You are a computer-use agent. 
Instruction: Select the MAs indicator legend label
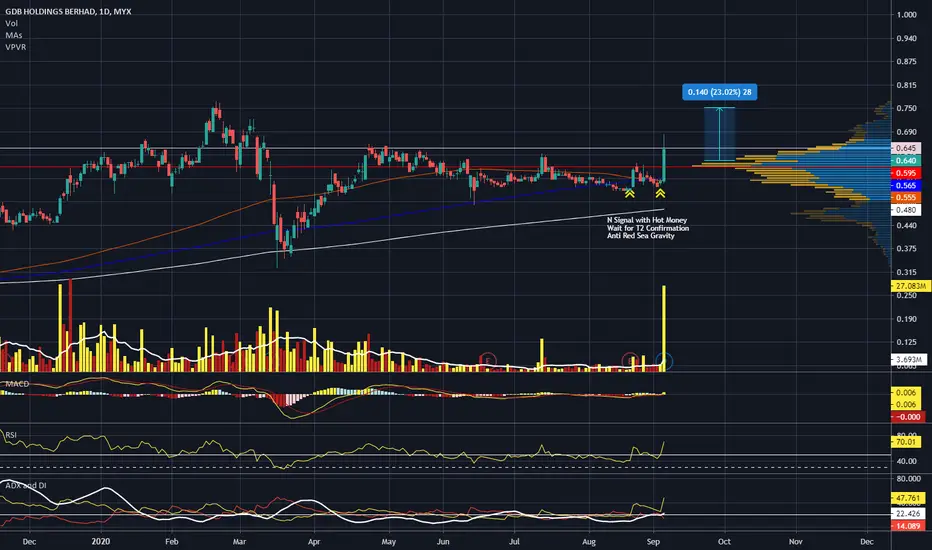(14, 35)
